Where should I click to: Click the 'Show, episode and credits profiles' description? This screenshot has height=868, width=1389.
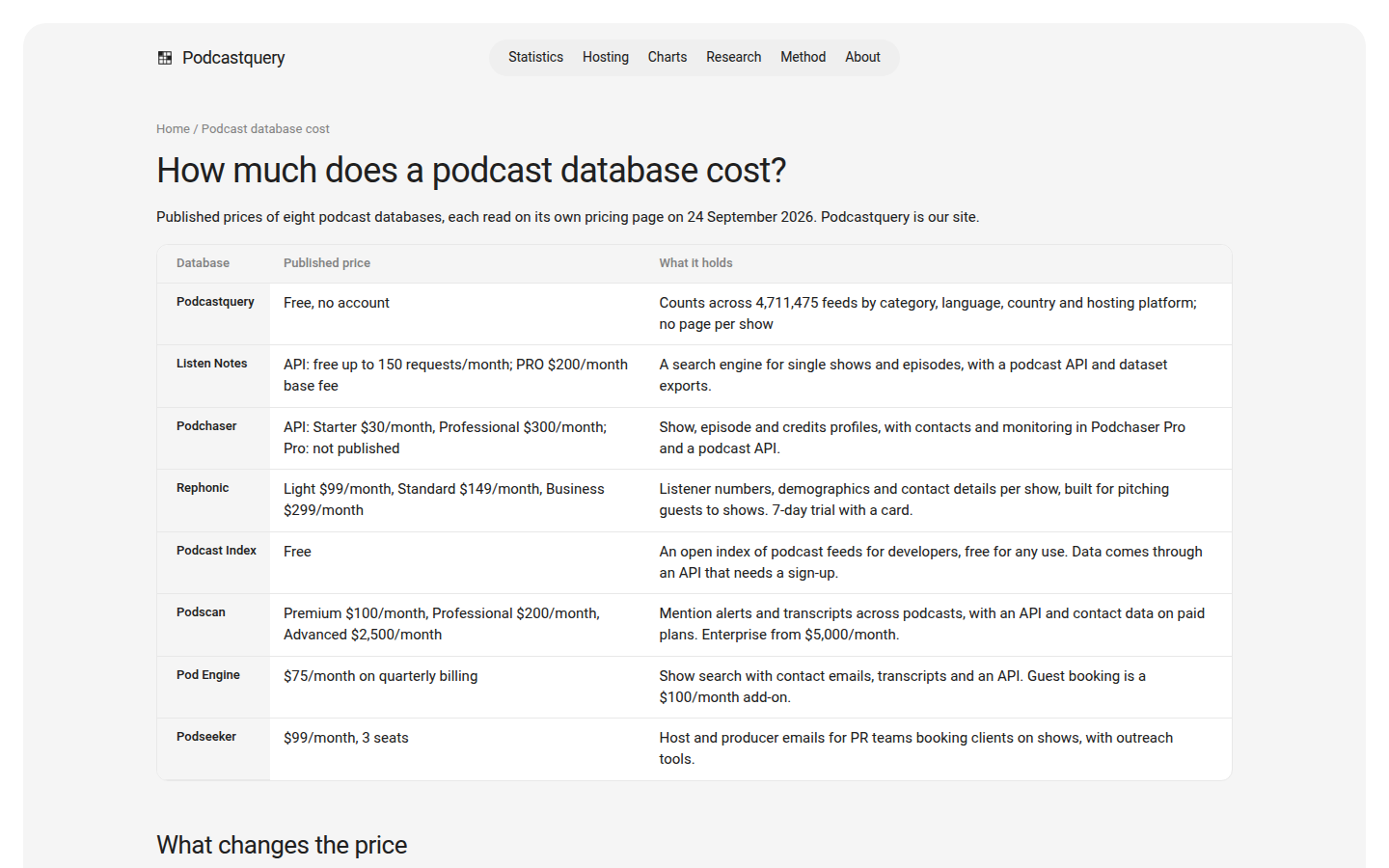[939, 438]
